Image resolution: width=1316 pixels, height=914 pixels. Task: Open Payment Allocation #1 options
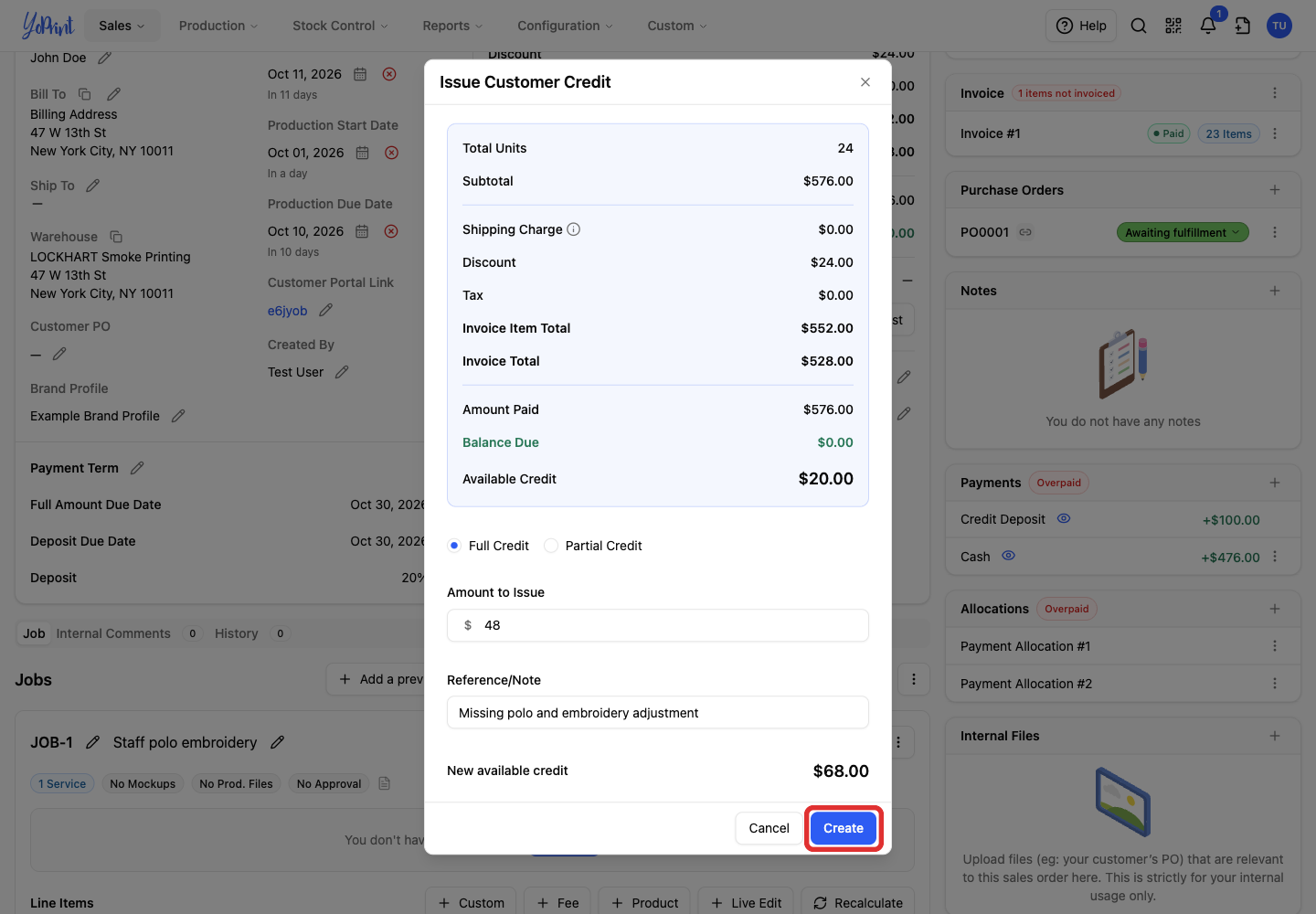1275,646
